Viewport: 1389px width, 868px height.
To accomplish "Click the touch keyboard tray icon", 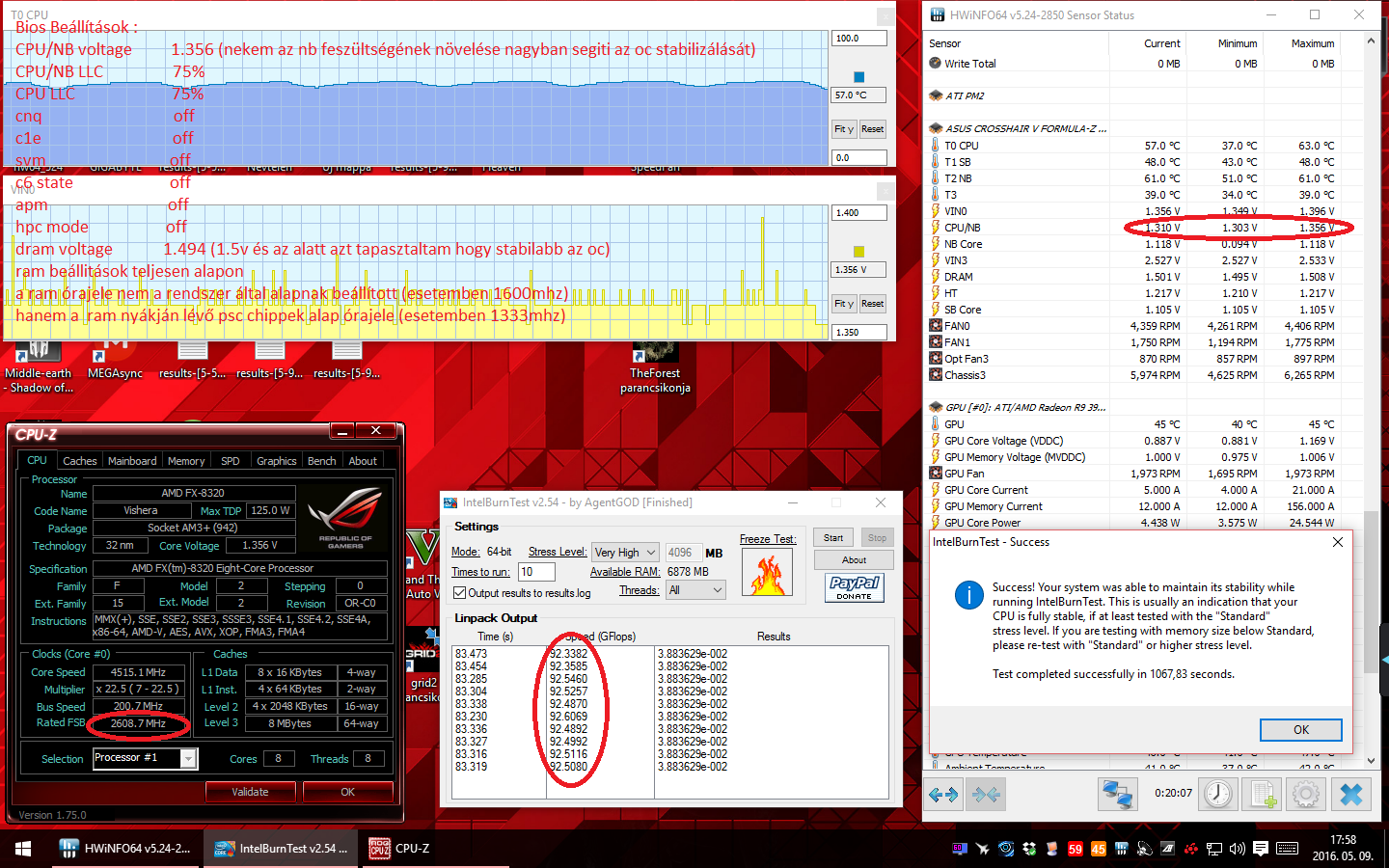I will point(1287,849).
